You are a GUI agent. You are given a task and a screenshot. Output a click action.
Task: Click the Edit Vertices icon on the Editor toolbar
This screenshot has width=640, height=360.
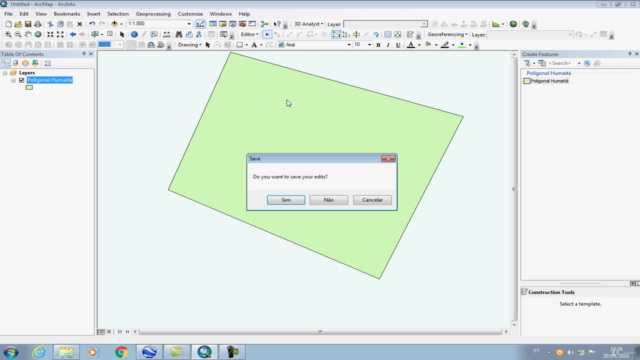click(336, 35)
